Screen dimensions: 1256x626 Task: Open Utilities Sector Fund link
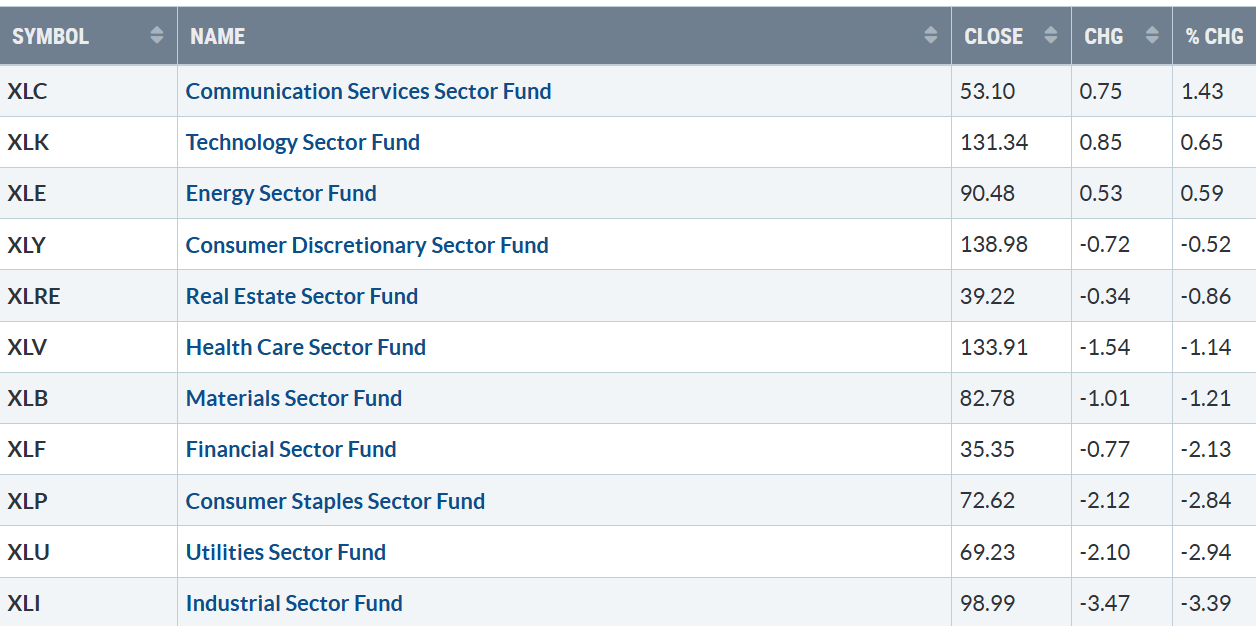pyautogui.click(x=286, y=552)
